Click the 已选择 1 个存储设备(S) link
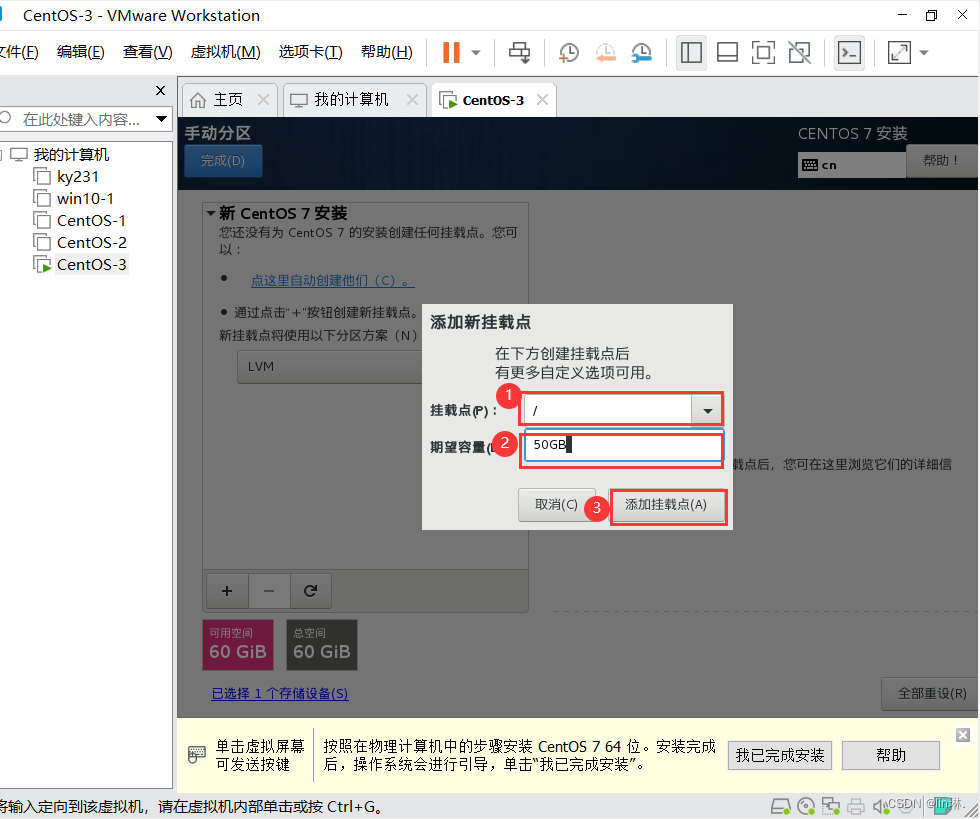This screenshot has width=980, height=819. pyautogui.click(x=279, y=693)
